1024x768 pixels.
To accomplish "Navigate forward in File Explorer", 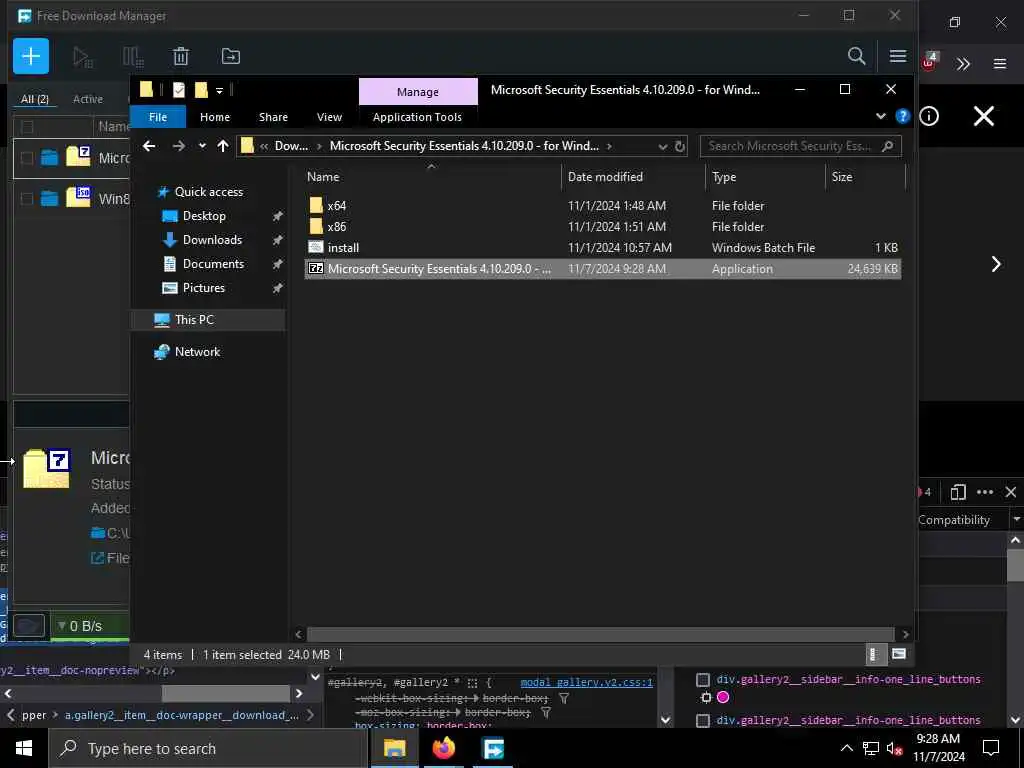I will coord(178,146).
